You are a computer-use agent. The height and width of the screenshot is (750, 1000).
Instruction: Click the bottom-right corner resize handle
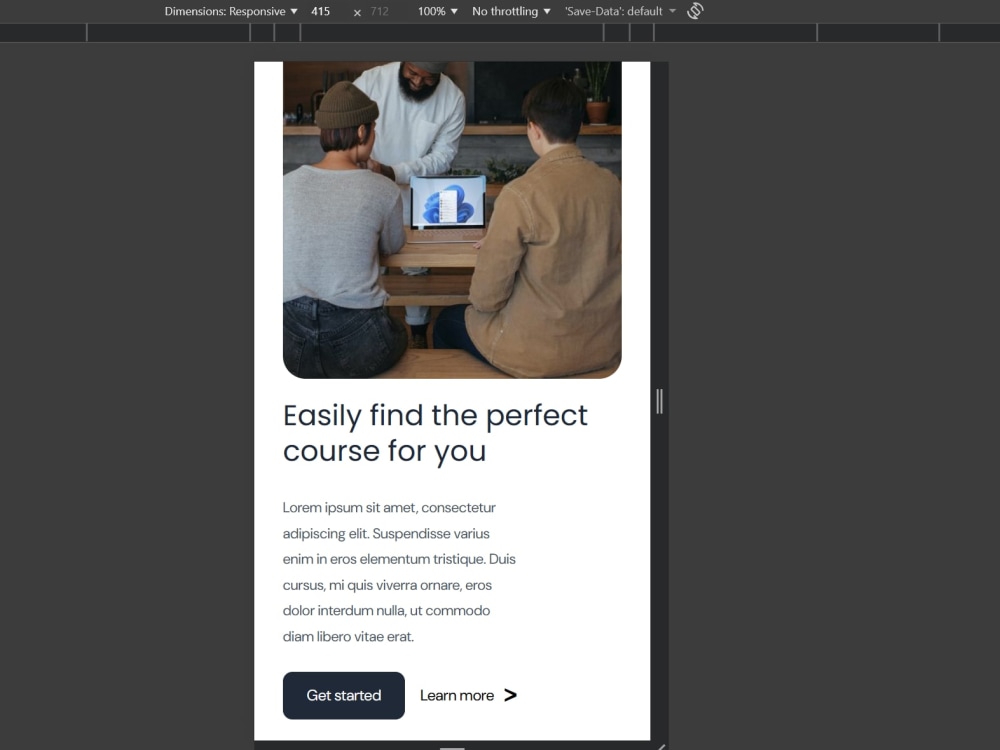(661, 746)
